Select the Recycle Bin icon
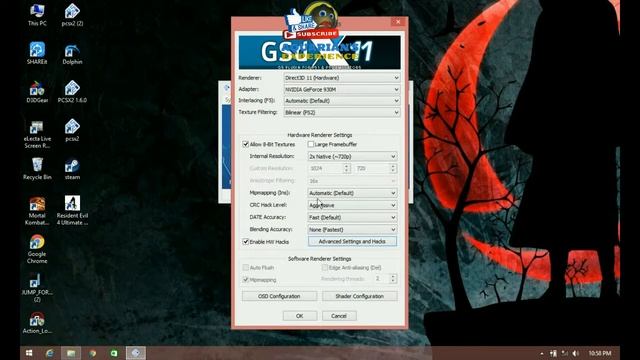640x360 pixels. click(x=37, y=169)
